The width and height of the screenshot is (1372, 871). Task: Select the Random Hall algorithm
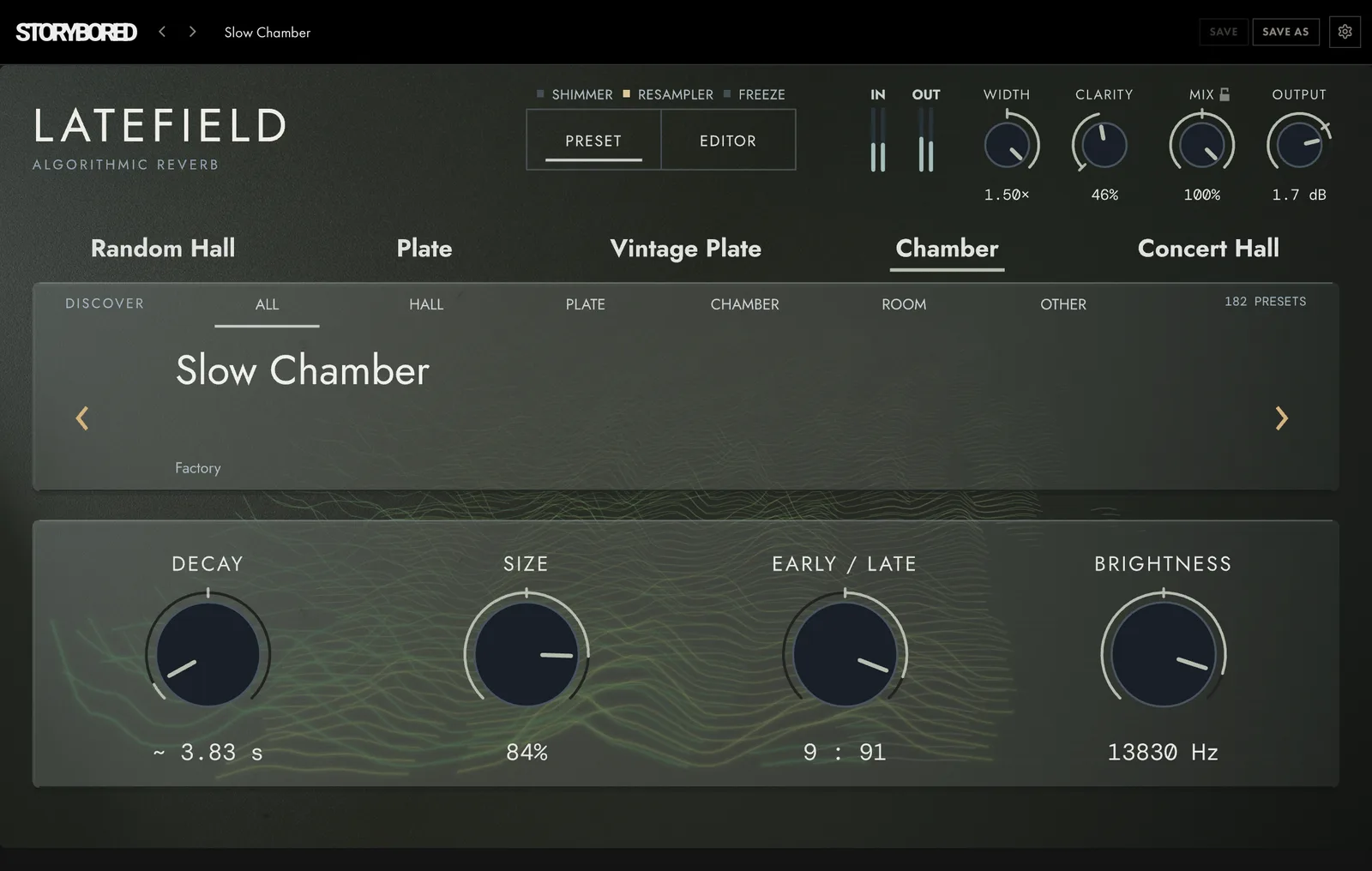pos(163,249)
